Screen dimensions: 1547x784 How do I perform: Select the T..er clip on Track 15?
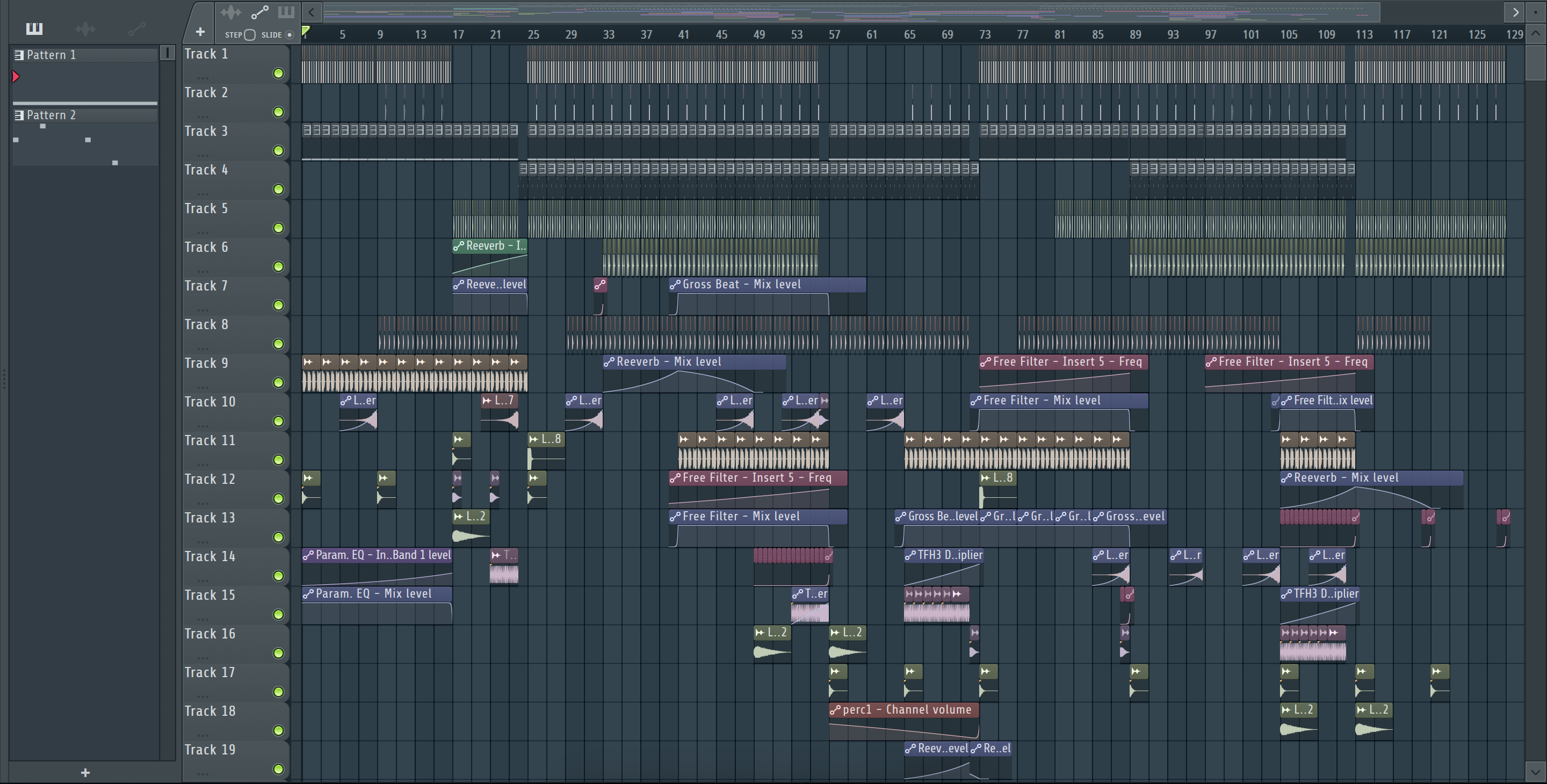(810, 605)
